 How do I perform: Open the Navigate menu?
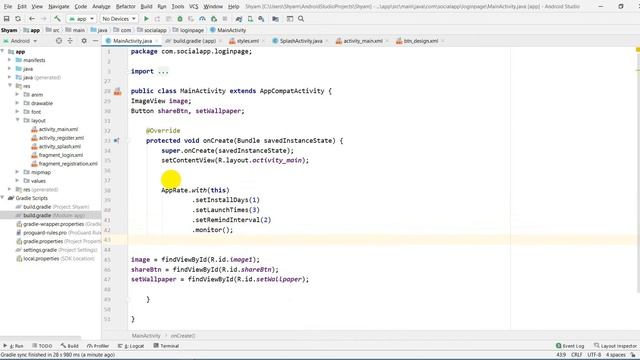59,7
